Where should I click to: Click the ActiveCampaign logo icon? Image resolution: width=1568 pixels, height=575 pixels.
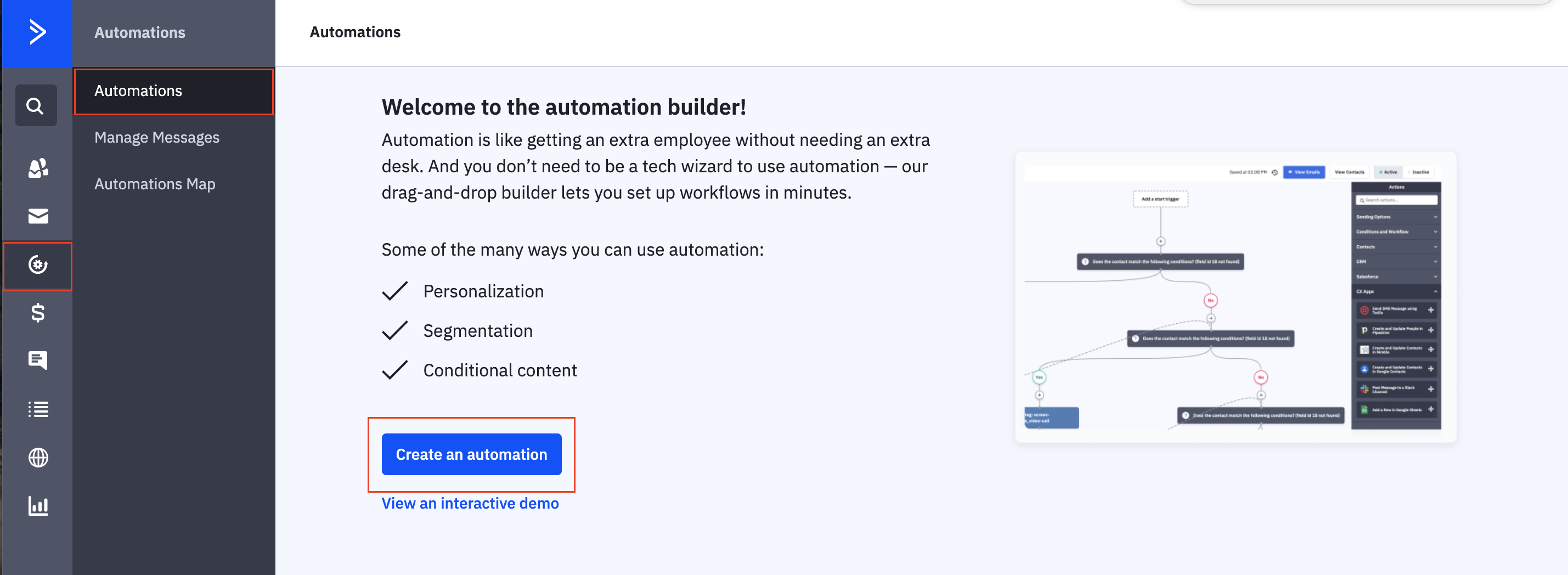pos(37,32)
